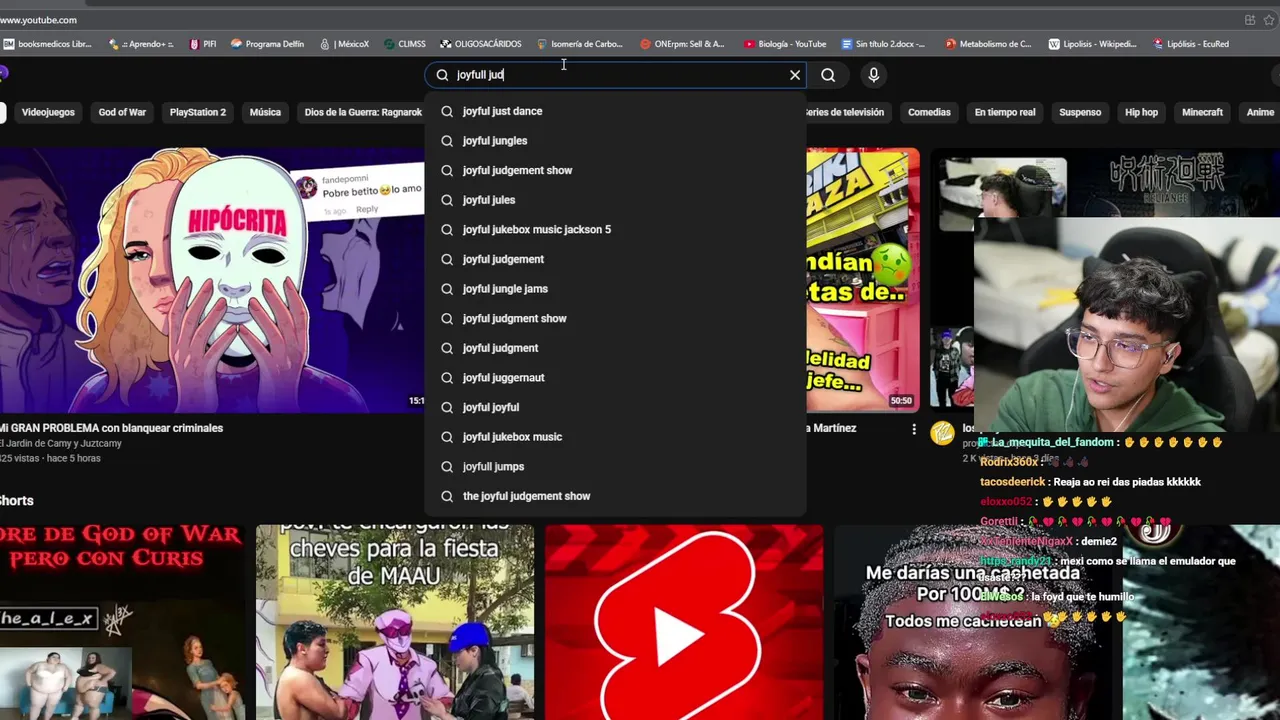Filter by Música chip
The height and width of the screenshot is (720, 1280).
(x=265, y=112)
